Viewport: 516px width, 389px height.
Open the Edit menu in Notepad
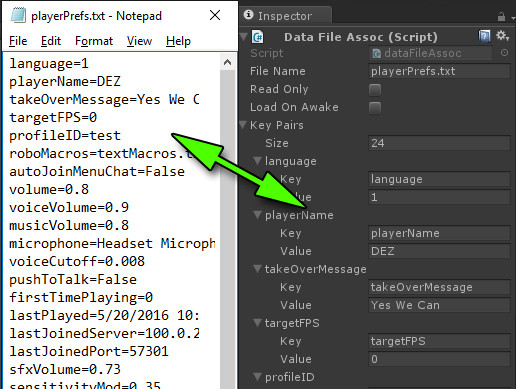(51, 41)
